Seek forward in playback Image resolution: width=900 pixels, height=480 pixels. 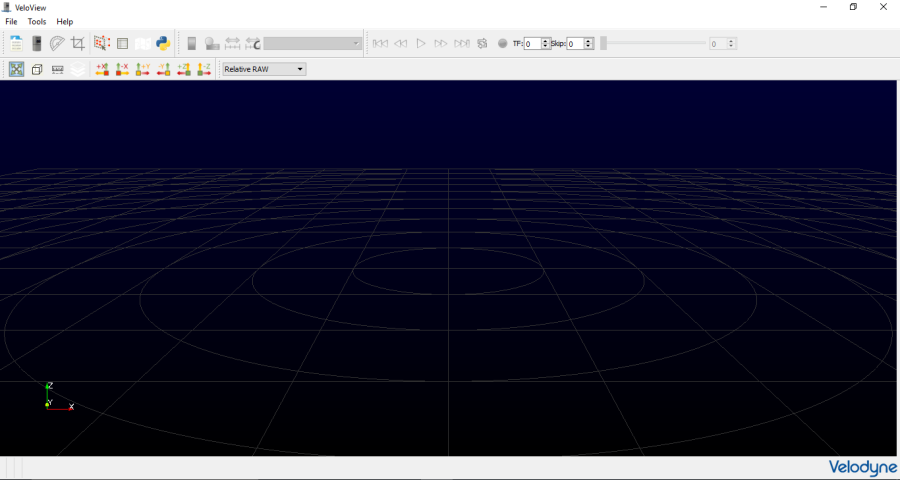(441, 43)
